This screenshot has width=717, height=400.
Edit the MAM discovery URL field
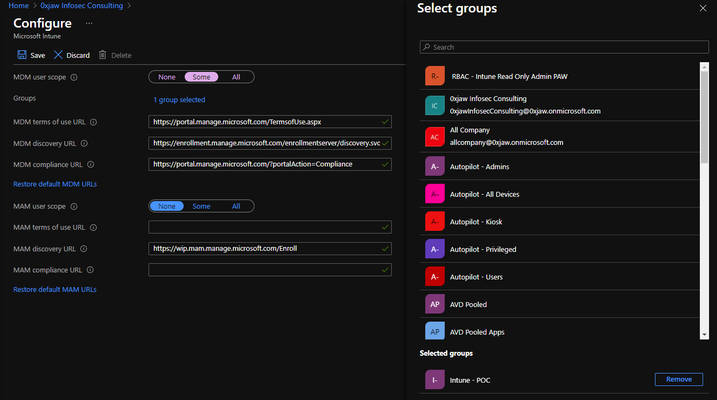(270, 248)
